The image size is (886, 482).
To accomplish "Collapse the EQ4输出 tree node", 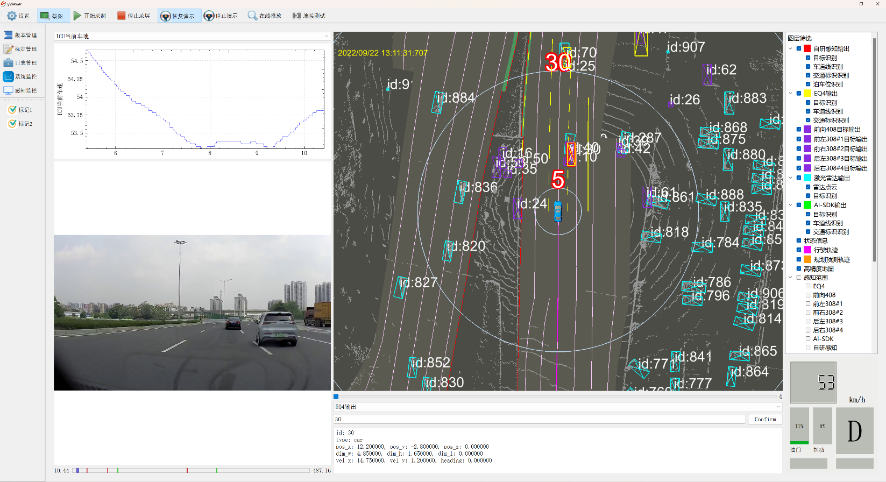I will pyautogui.click(x=791, y=93).
